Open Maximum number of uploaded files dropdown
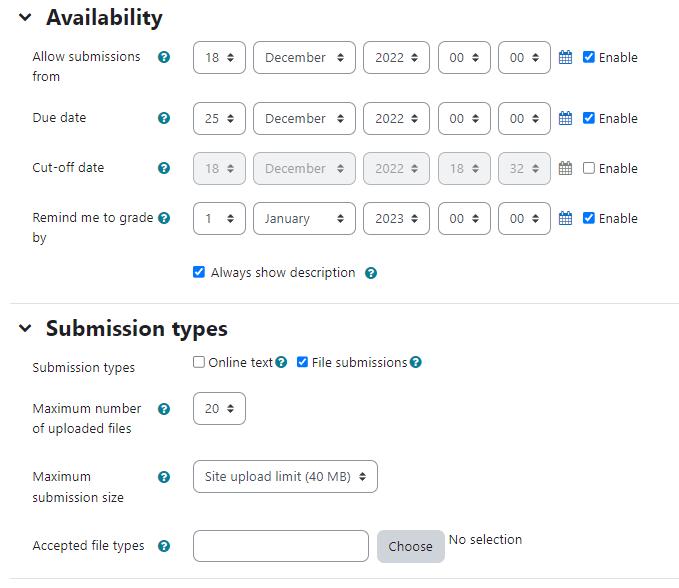Viewport: 679px width, 588px height. point(219,408)
